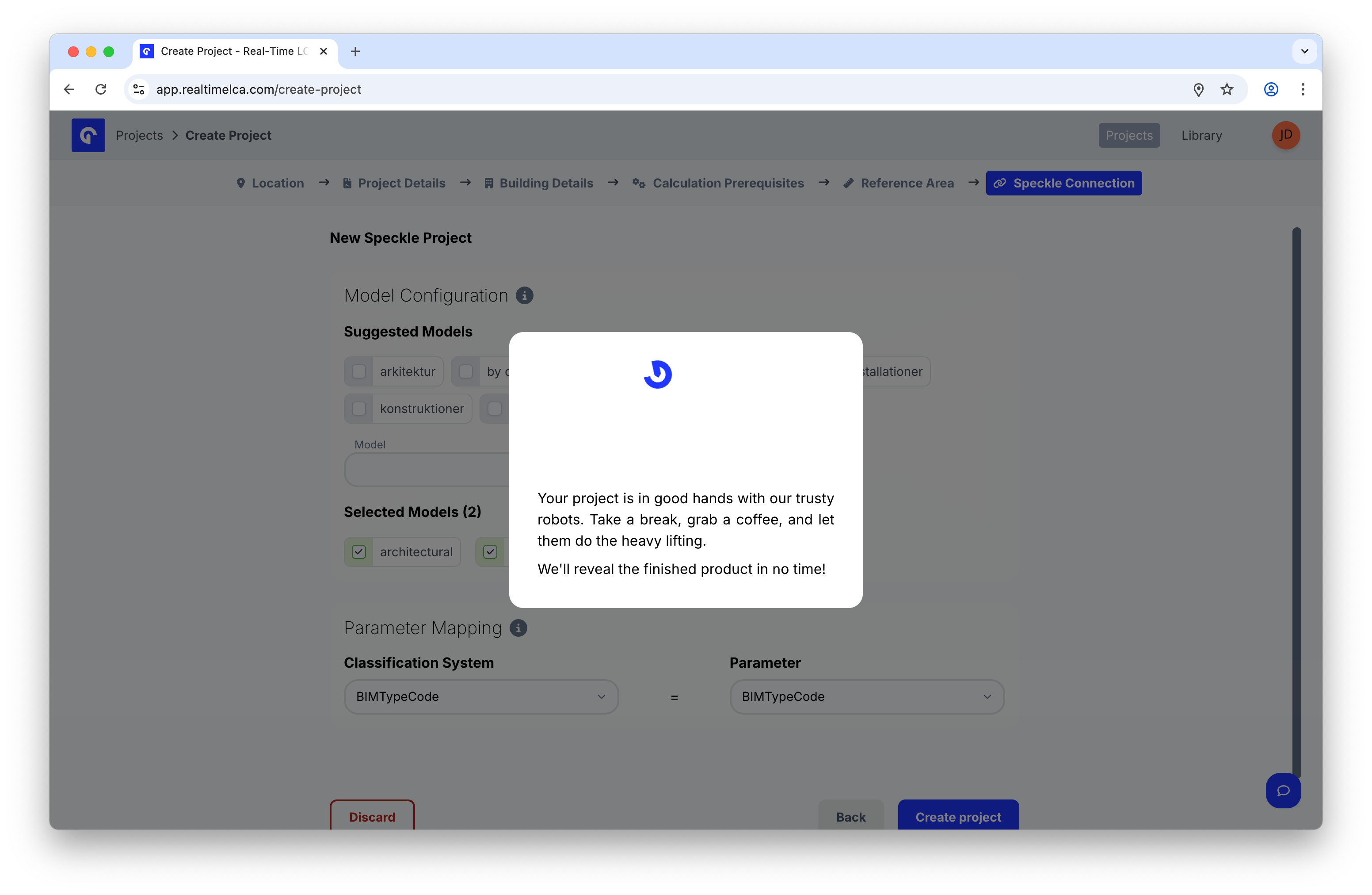
Task: Check the checkbox right of konstruktioner
Action: pos(495,408)
